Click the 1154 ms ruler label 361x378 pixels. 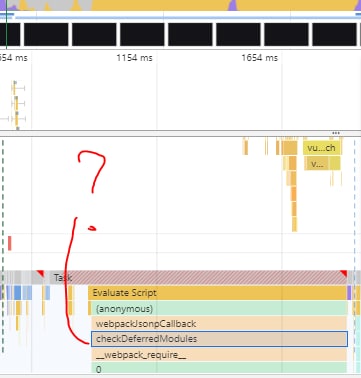coord(134,58)
